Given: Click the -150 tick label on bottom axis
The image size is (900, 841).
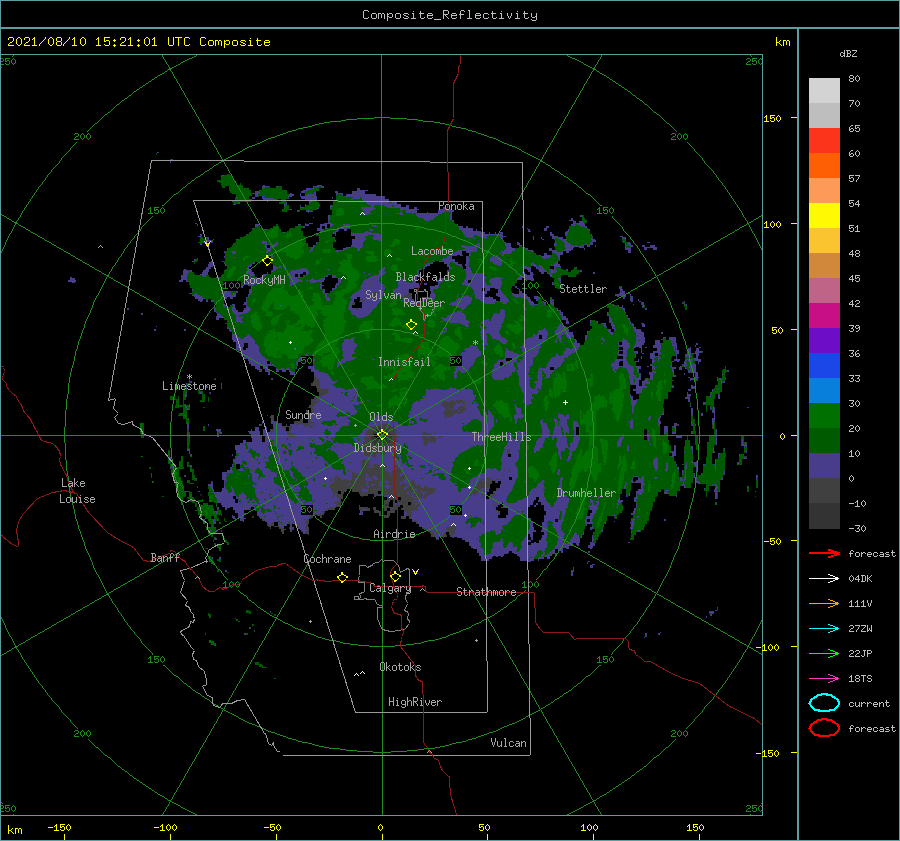Looking at the screenshot, I should point(59,827).
